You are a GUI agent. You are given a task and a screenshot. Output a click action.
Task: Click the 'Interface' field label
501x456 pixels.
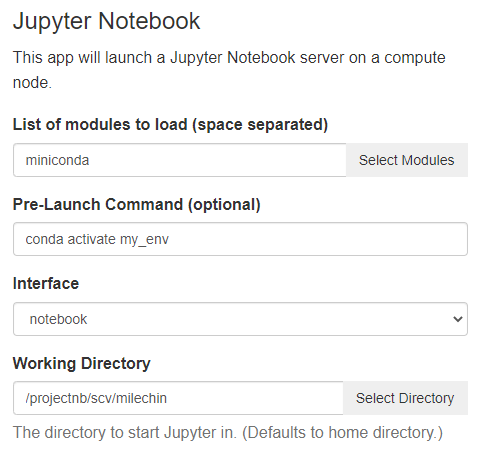pyautogui.click(x=46, y=284)
